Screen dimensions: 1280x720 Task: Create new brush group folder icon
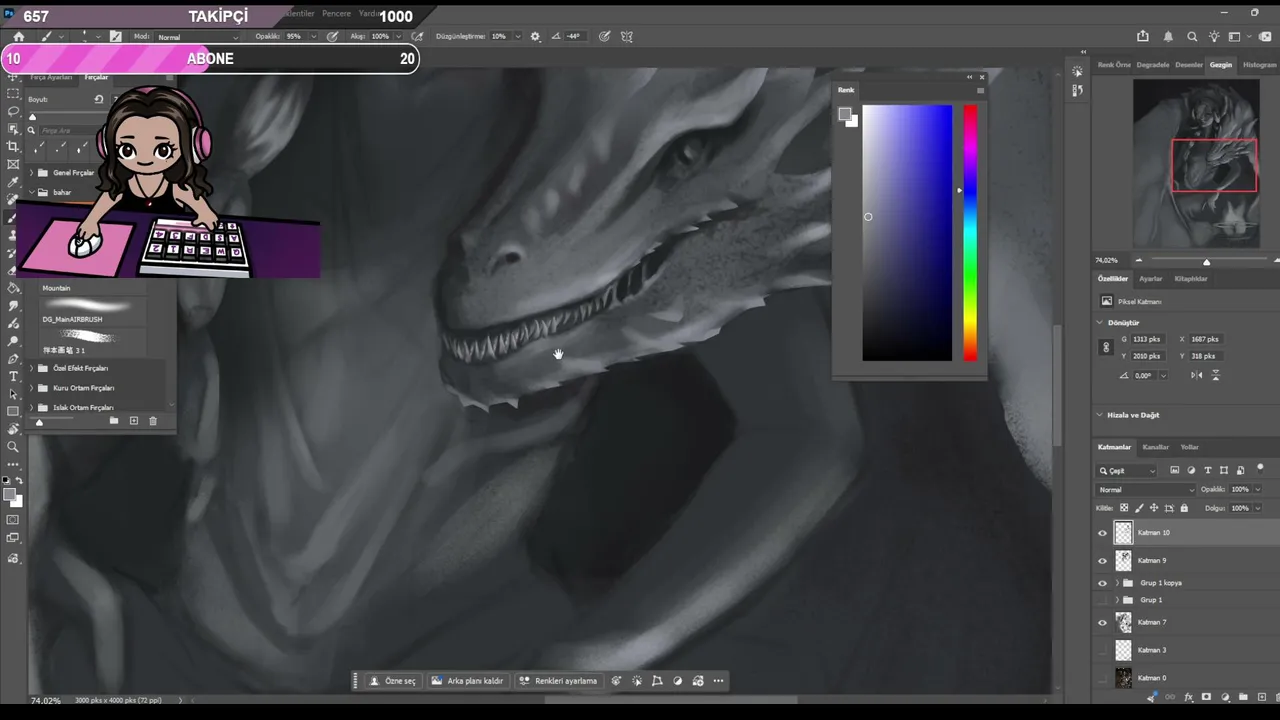[x=114, y=421]
